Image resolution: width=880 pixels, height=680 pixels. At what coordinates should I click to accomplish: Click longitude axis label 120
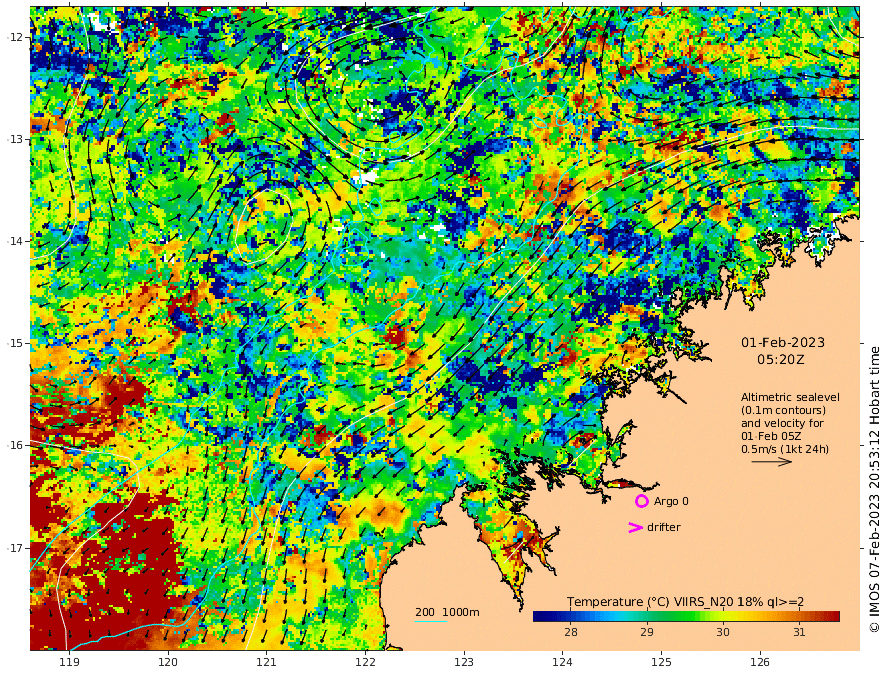168,663
